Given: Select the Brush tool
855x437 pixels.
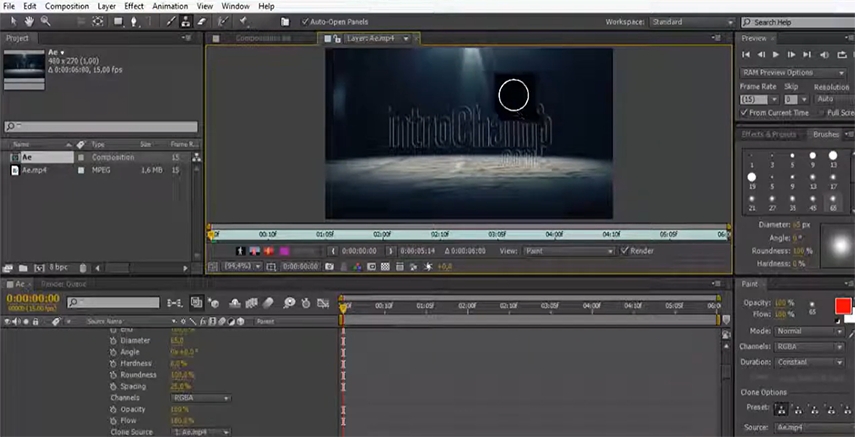Looking at the screenshot, I should 171,22.
